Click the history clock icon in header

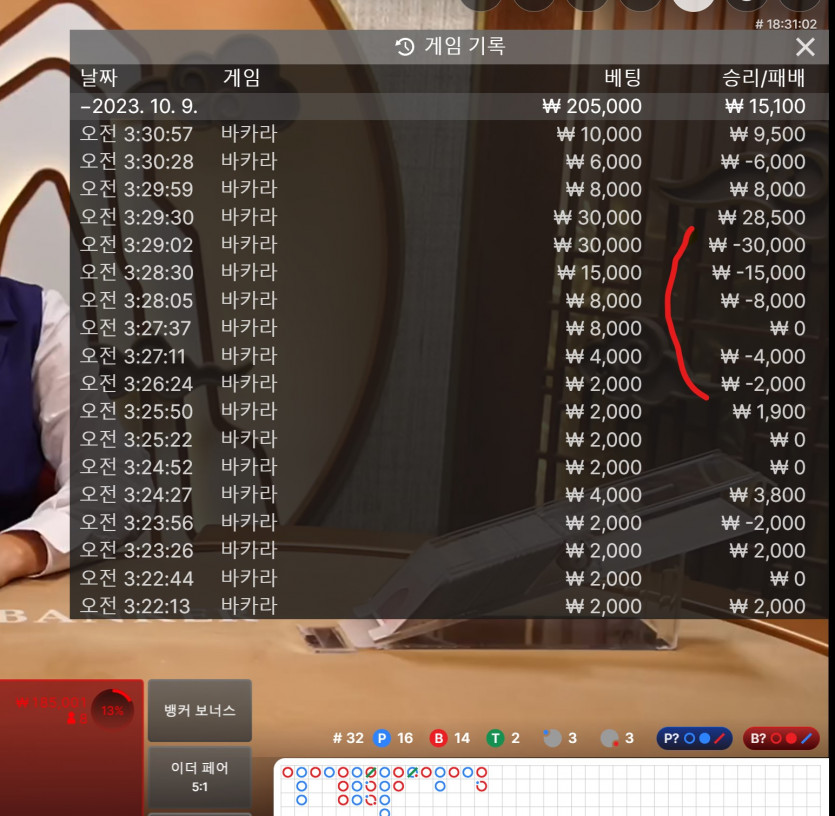[405, 47]
